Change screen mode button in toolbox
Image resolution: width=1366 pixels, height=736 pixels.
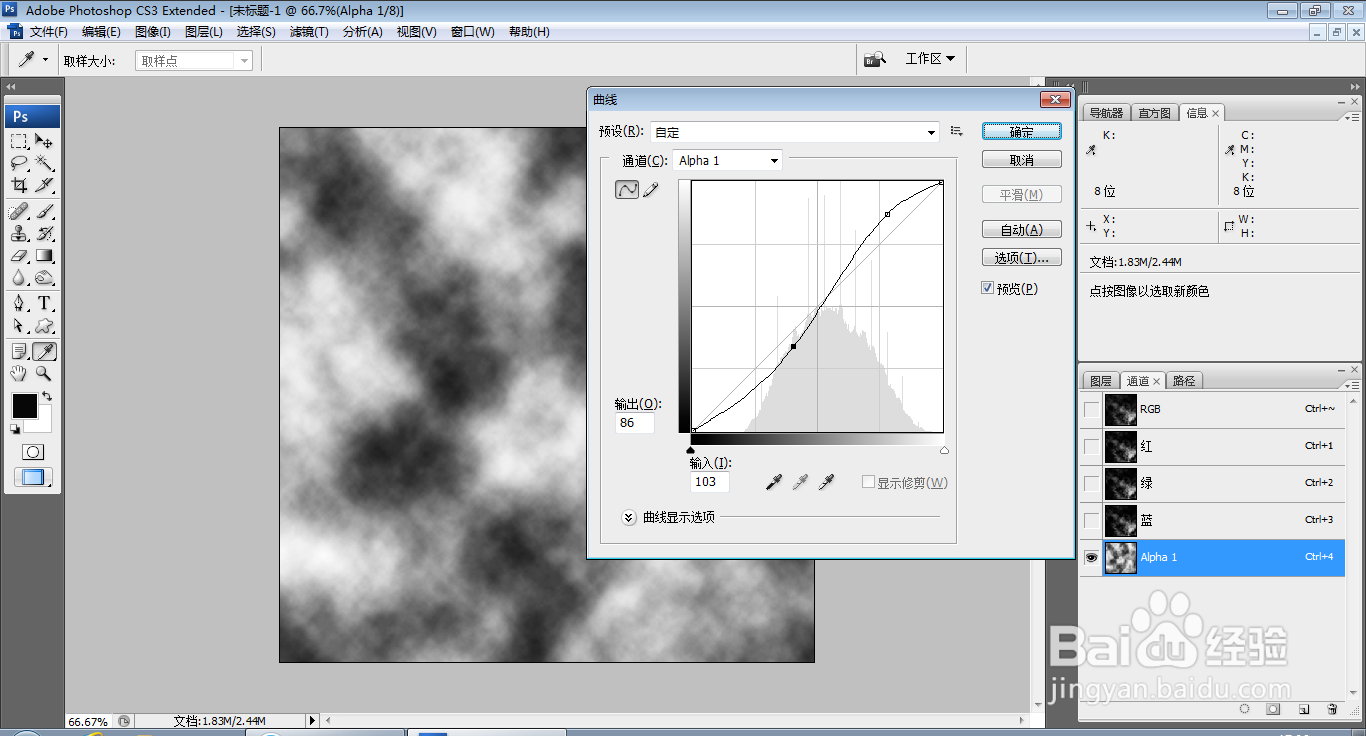pyautogui.click(x=32, y=478)
